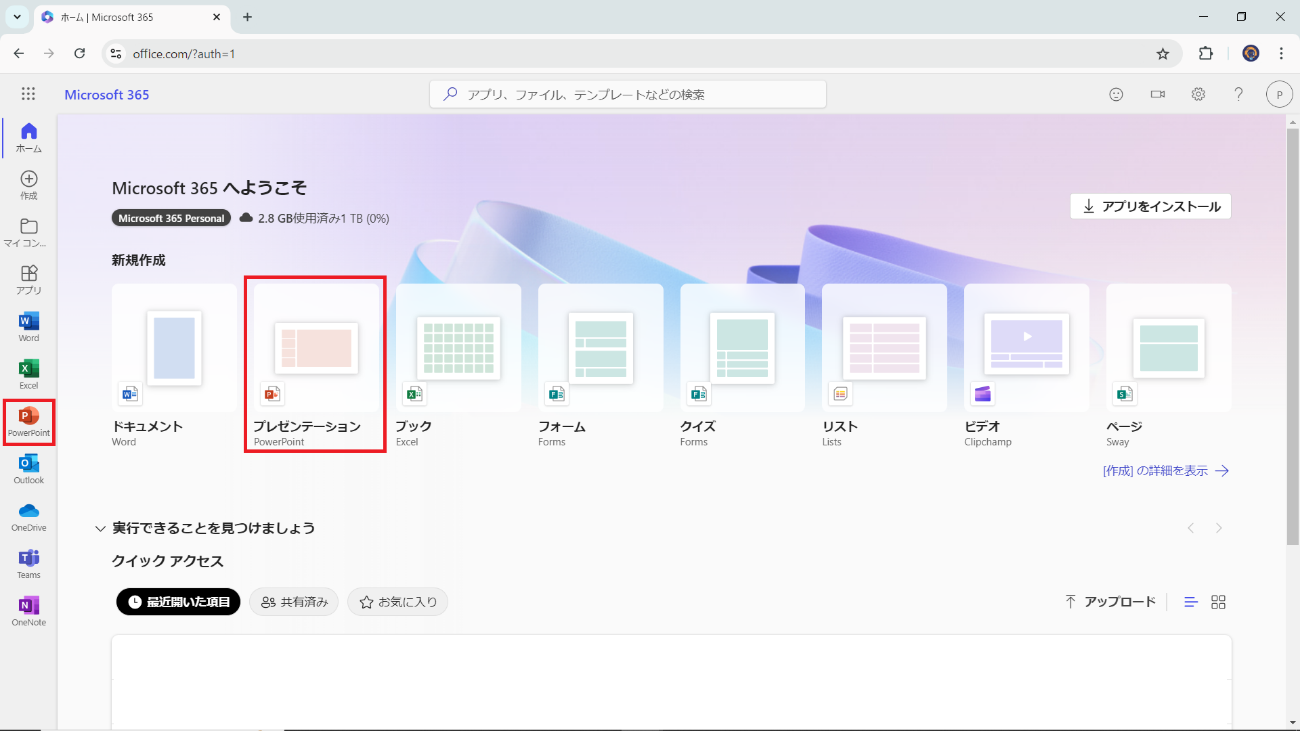Launch Word from the sidebar

(x=29, y=327)
